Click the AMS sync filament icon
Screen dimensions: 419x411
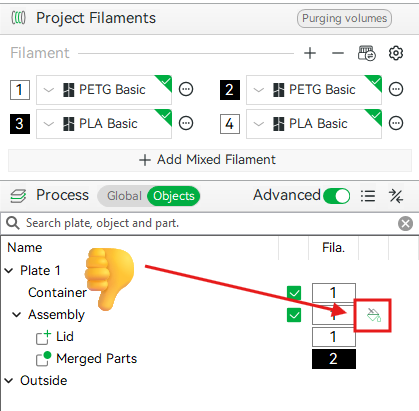366,53
